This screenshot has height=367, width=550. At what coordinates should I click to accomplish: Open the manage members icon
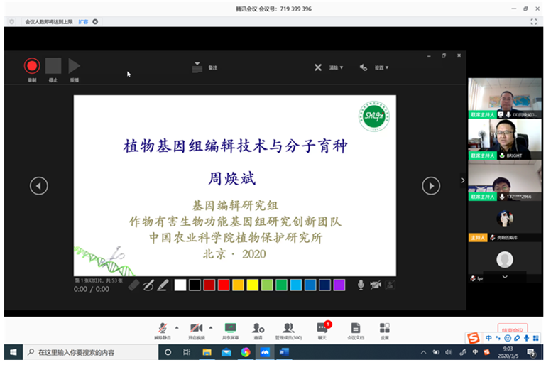coord(288,331)
